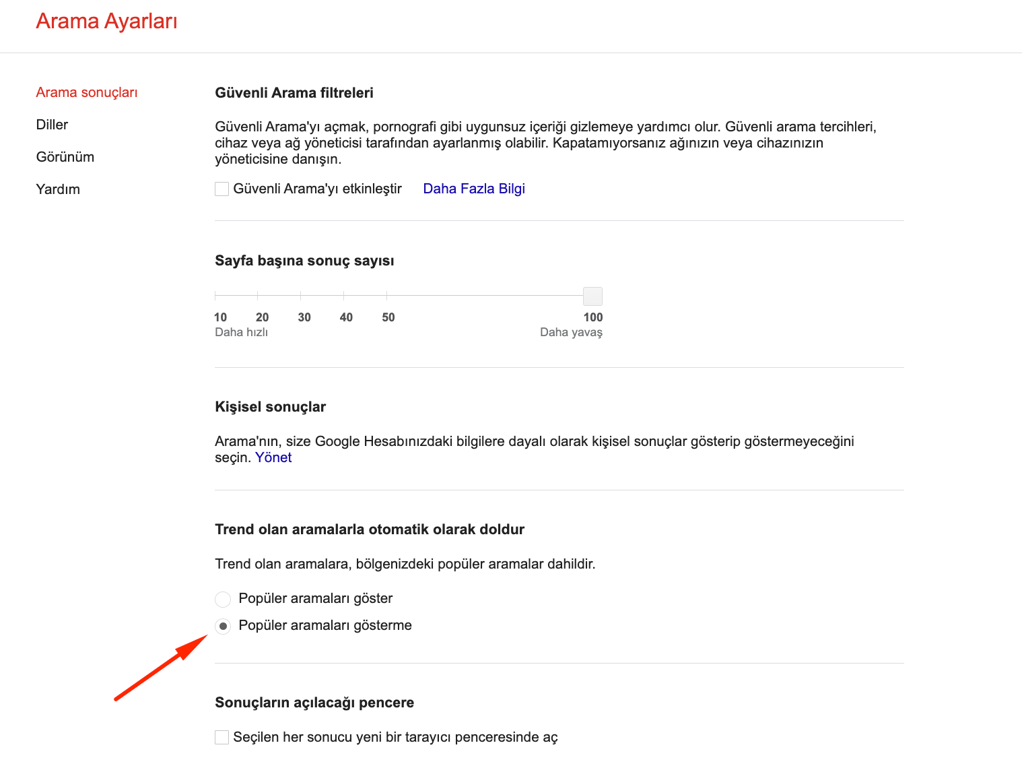Set results slider to the 30 tick
This screenshot has width=1022, height=768.
tap(301, 296)
